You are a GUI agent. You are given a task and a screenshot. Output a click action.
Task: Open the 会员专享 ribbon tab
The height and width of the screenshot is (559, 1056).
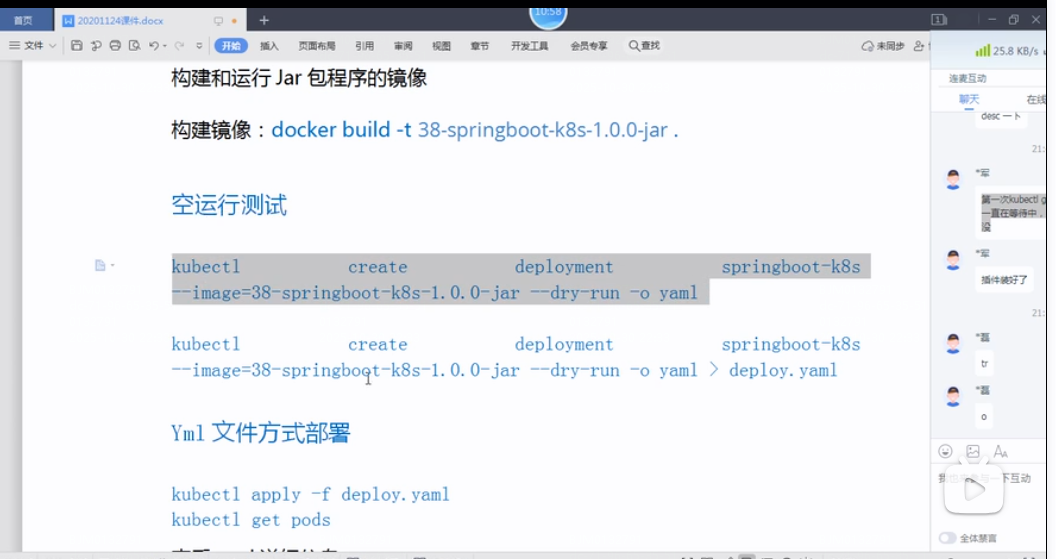click(x=589, y=46)
